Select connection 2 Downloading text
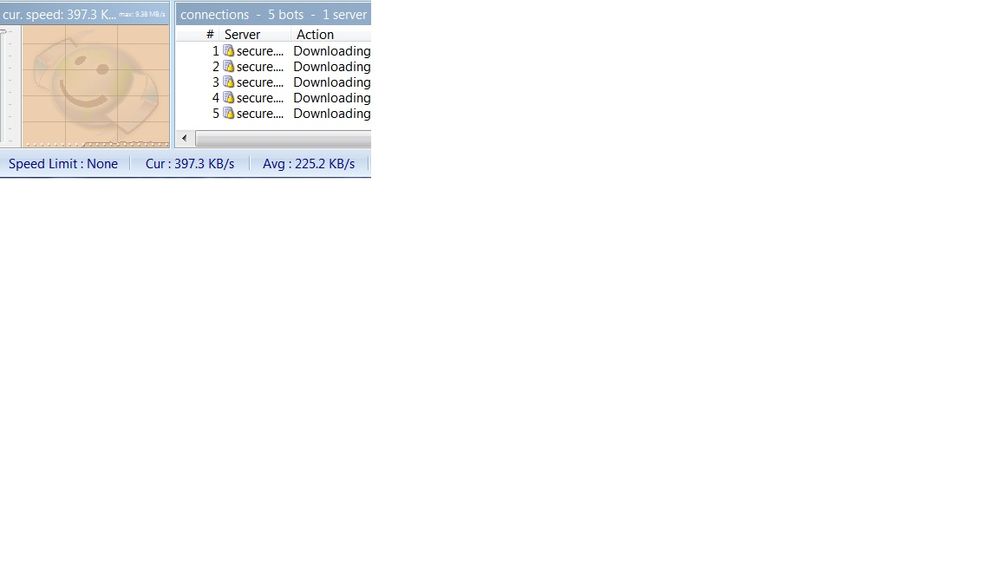This screenshot has height=562, width=999. click(x=332, y=66)
